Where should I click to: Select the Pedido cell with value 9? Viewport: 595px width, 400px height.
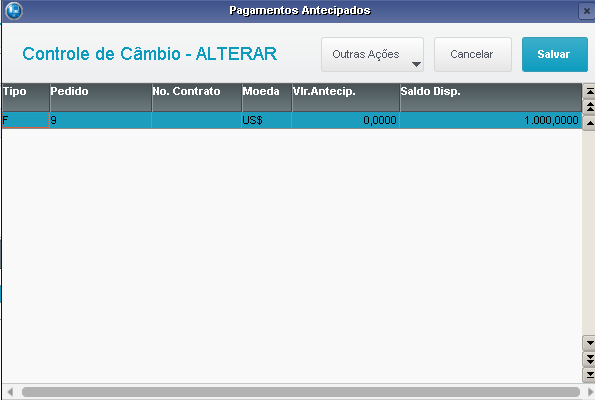[101, 120]
